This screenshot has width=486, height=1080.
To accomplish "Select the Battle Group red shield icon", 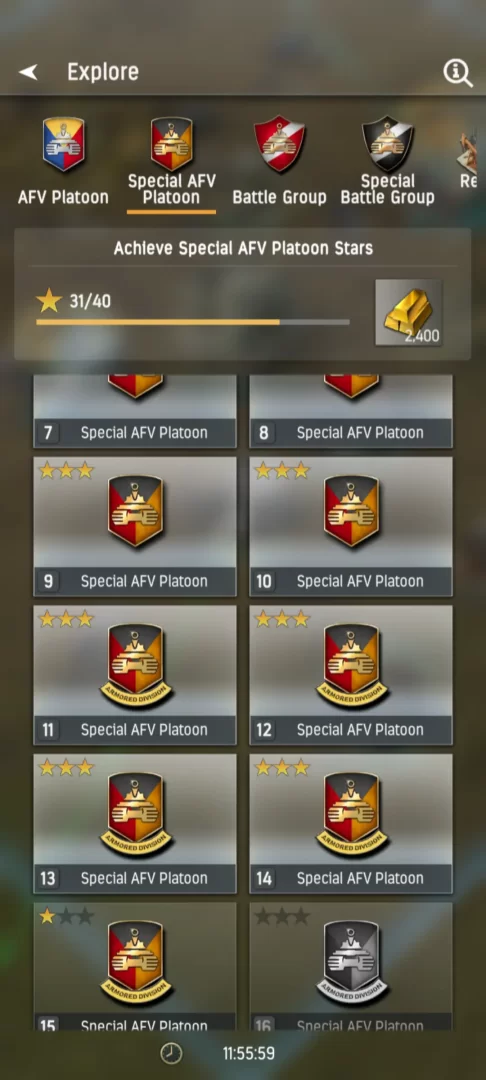I will [x=279, y=144].
